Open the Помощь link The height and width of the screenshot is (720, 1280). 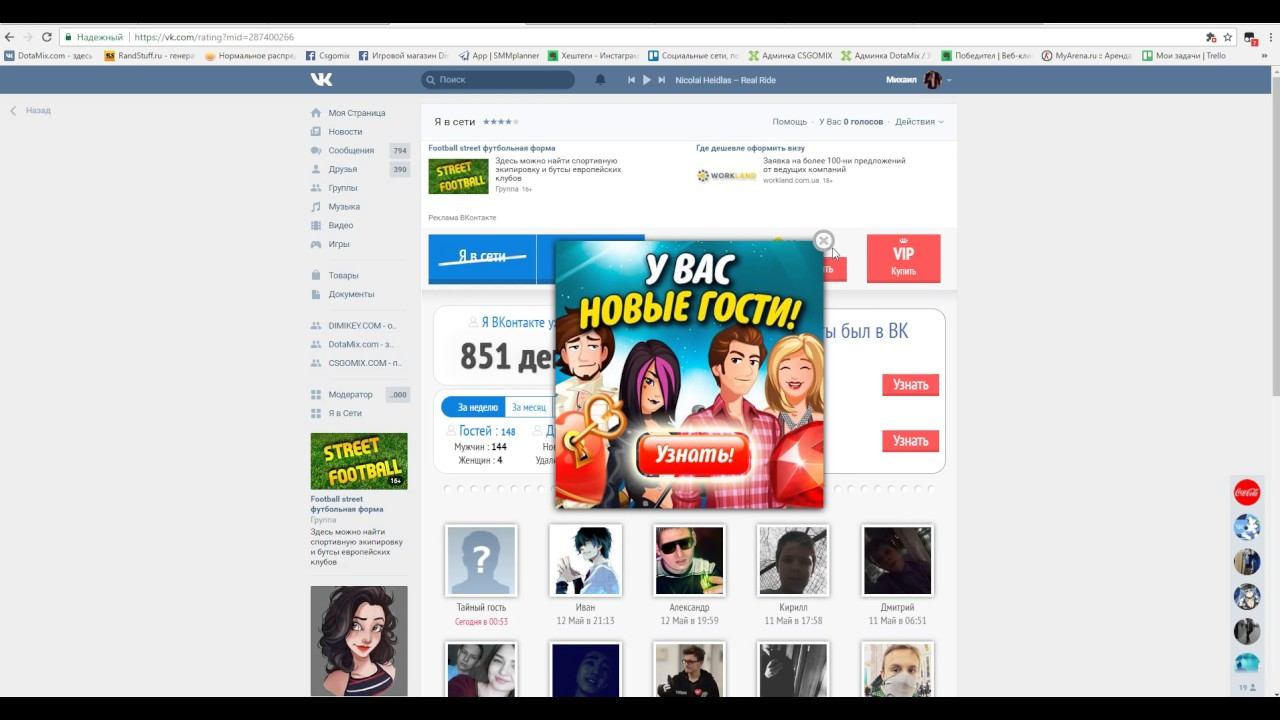click(x=789, y=122)
